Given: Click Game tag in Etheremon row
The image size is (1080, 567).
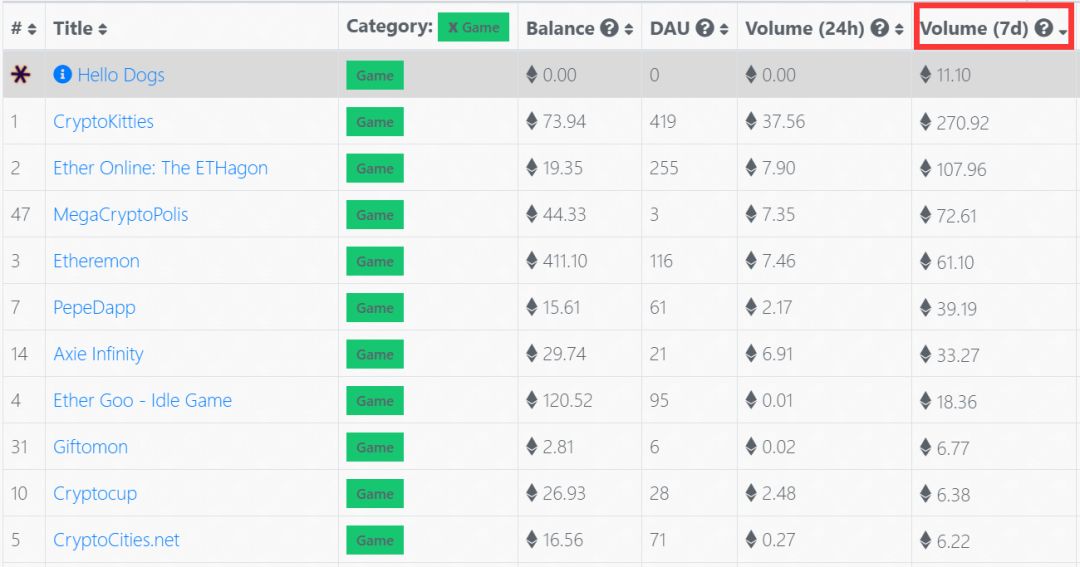Looking at the screenshot, I should [375, 261].
